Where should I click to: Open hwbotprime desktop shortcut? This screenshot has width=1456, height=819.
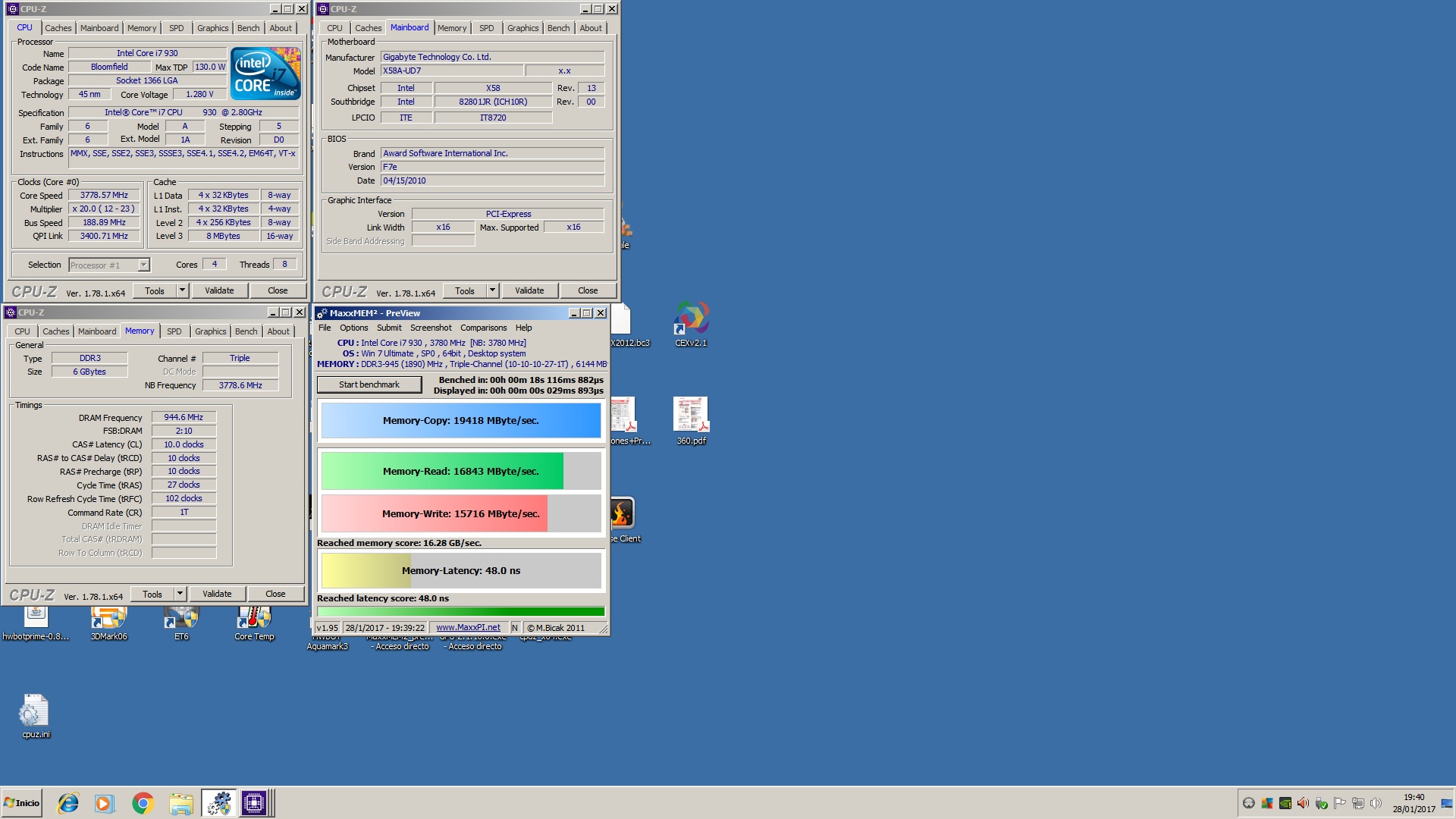36,623
